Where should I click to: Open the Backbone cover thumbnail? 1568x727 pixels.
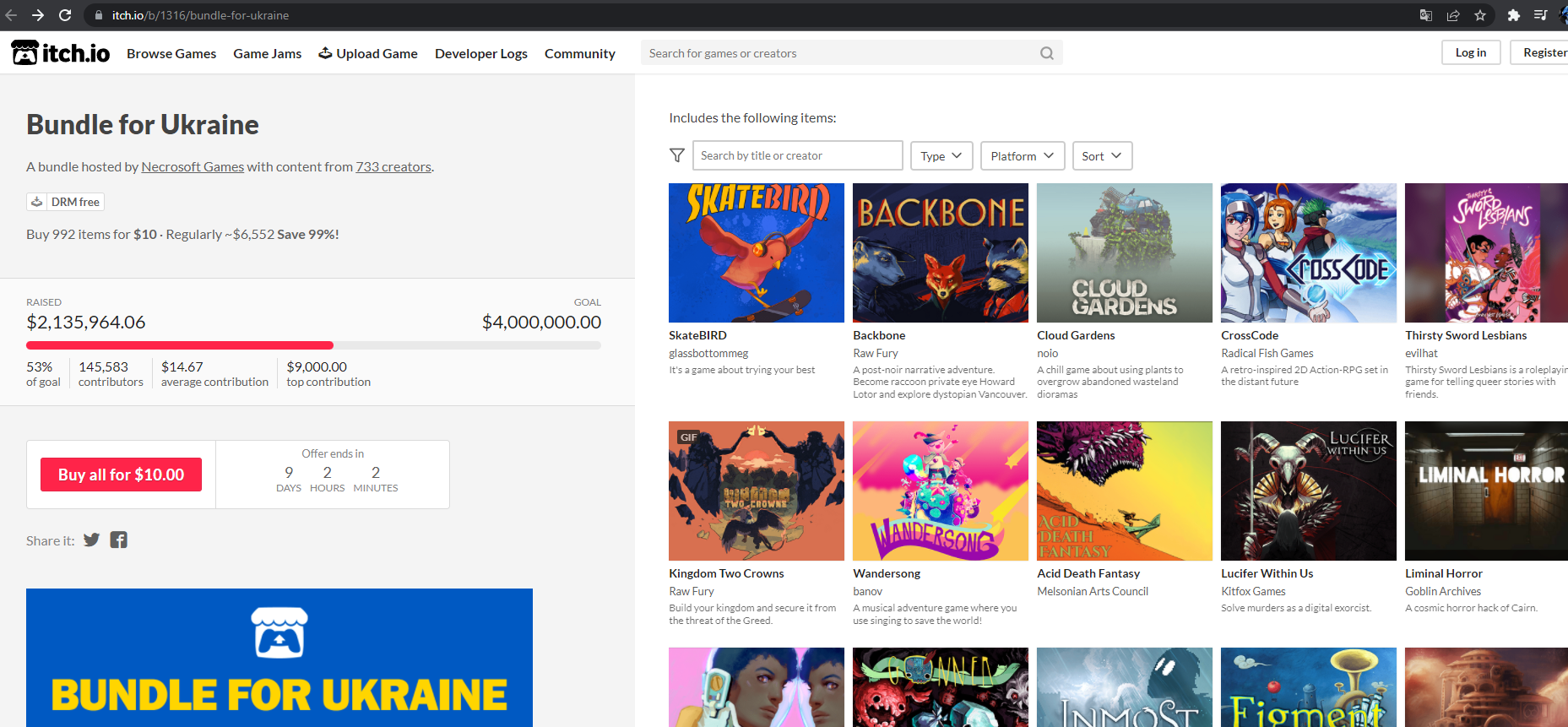pyautogui.click(x=941, y=252)
